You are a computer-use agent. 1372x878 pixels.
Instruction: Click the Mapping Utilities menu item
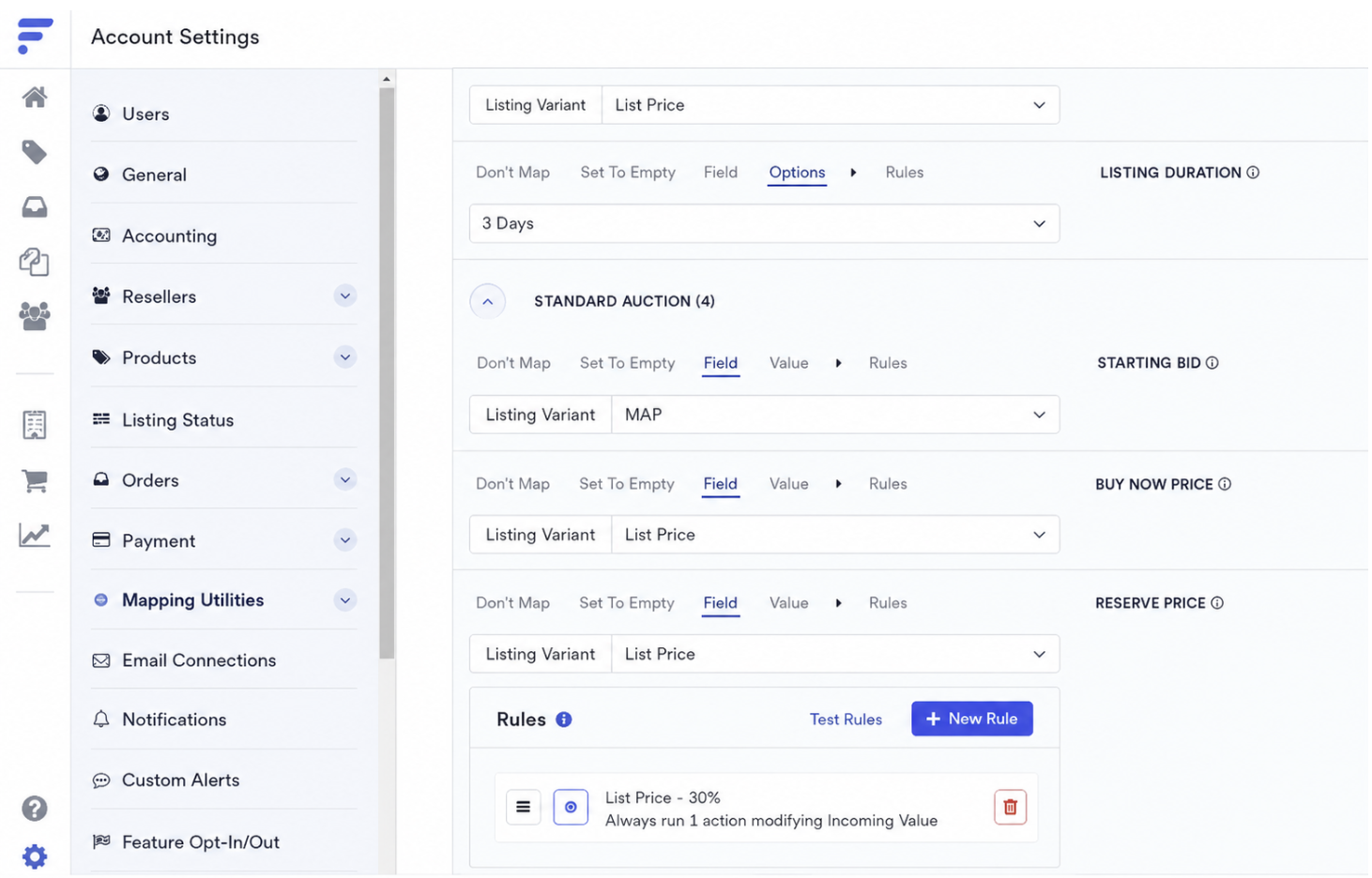point(193,600)
